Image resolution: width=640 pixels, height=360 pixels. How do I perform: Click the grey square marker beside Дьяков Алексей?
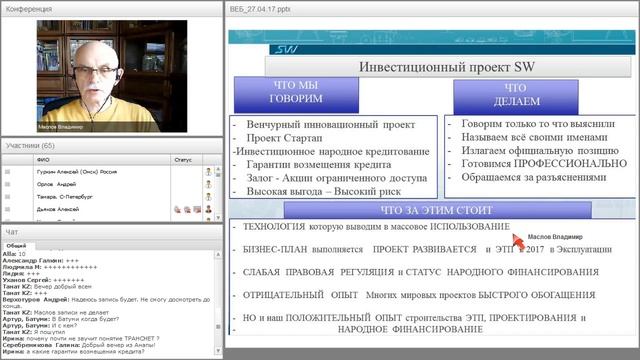(x=7, y=209)
